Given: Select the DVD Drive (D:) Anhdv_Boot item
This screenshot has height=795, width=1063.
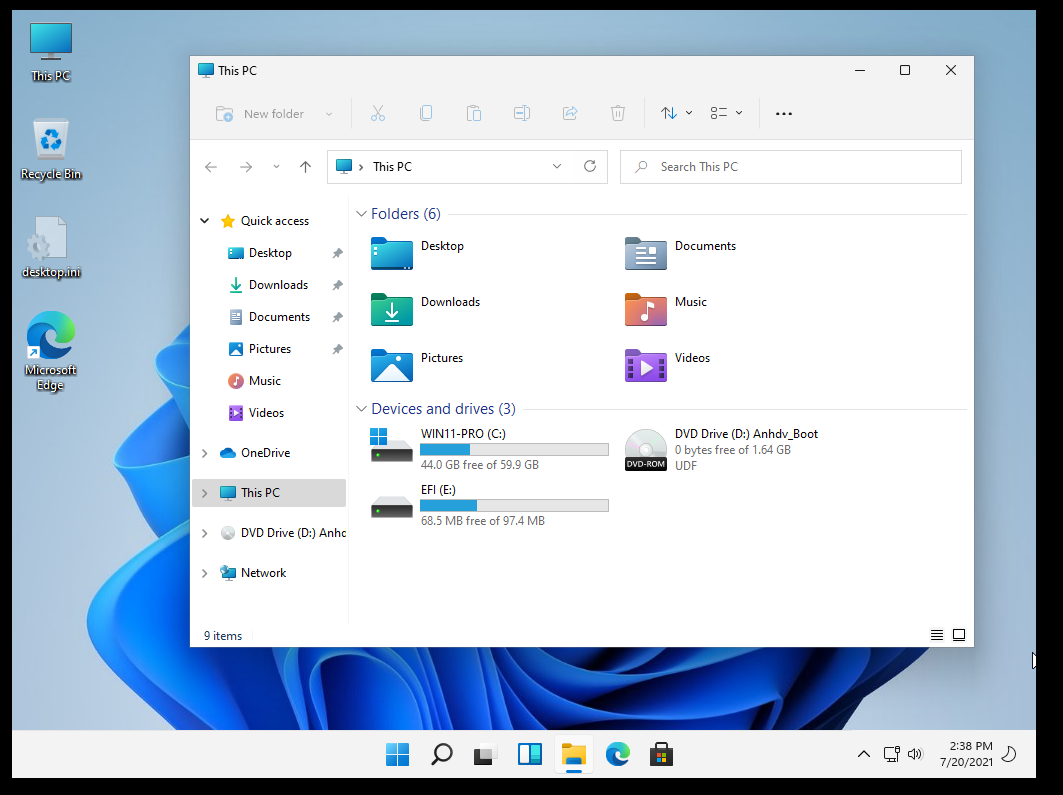Looking at the screenshot, I should point(721,449).
